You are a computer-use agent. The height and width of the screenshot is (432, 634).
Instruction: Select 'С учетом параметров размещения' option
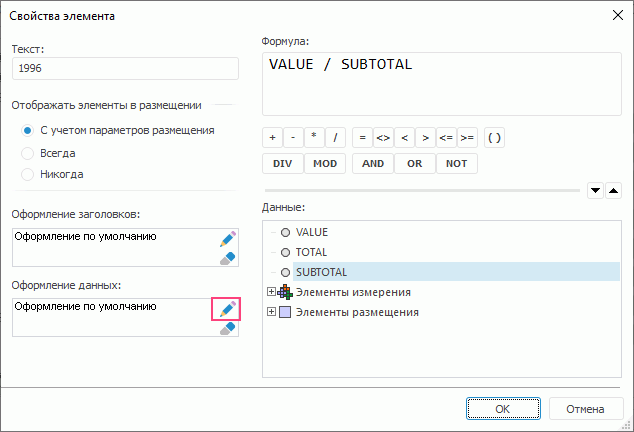28,130
